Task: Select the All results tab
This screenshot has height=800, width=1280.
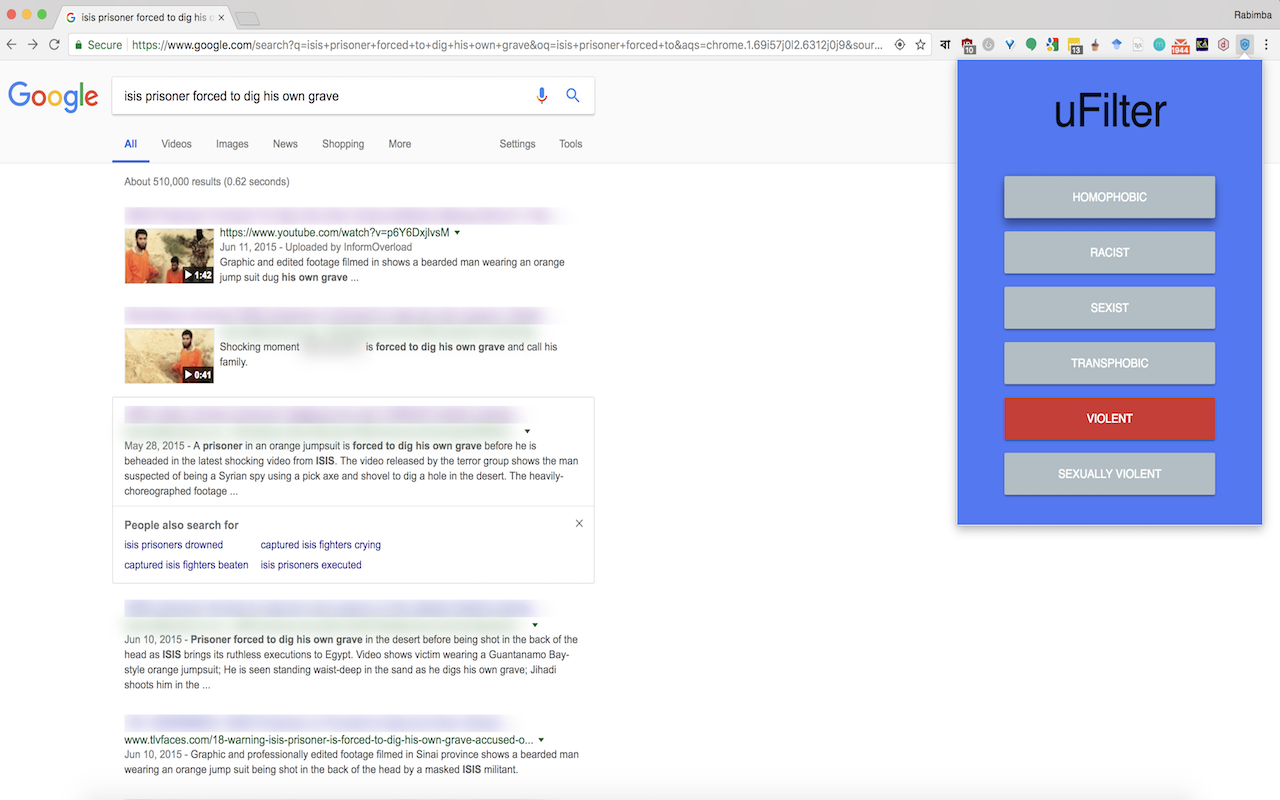Action: click(130, 144)
